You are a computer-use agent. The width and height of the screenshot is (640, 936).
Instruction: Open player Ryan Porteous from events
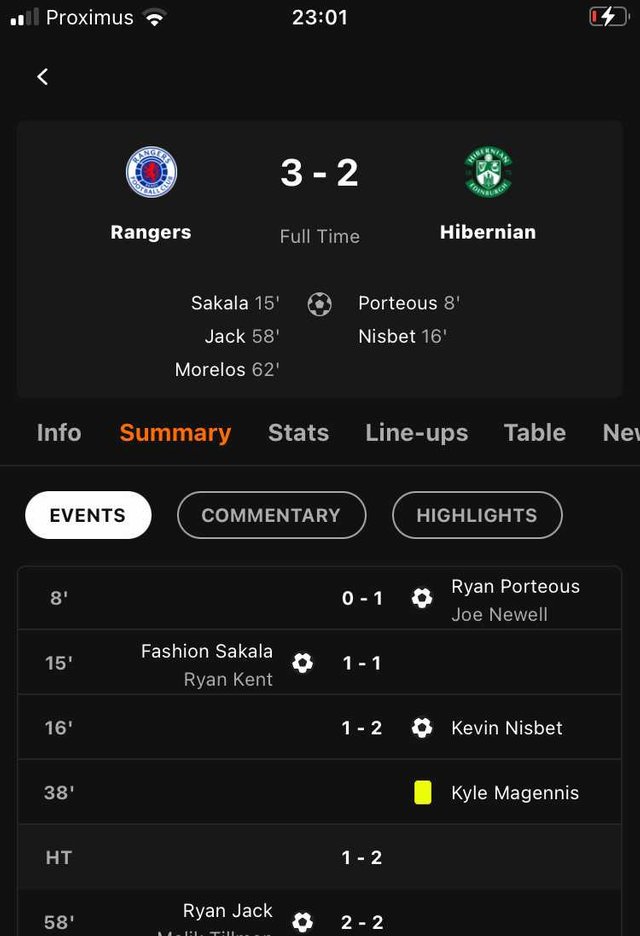point(515,586)
